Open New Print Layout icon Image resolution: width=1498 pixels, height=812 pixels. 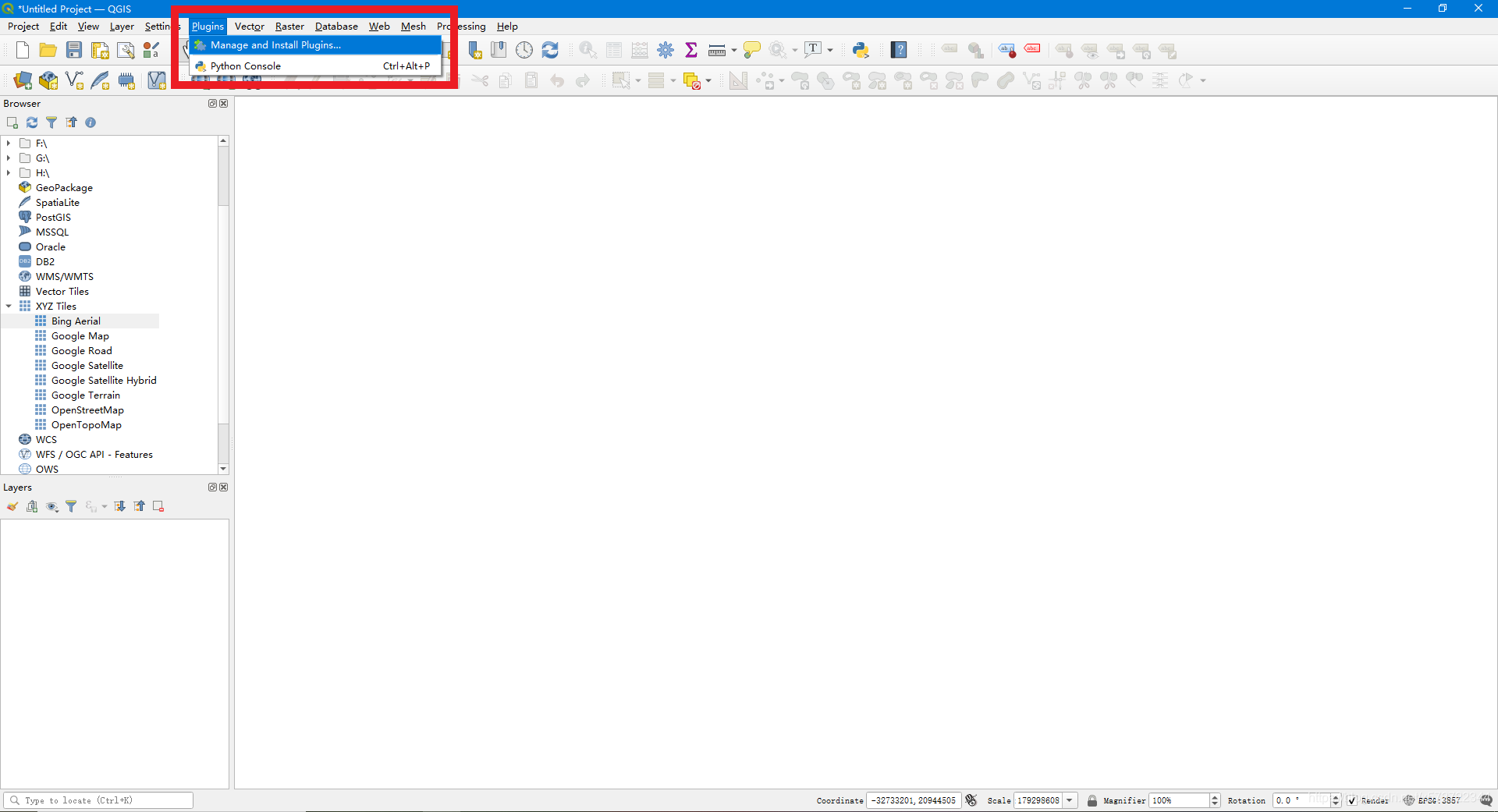pos(100,51)
